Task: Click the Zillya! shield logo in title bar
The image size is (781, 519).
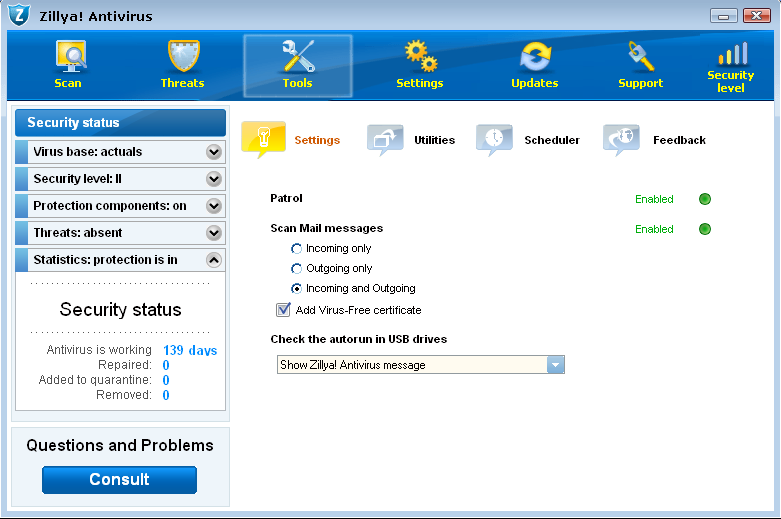Action: point(19,15)
